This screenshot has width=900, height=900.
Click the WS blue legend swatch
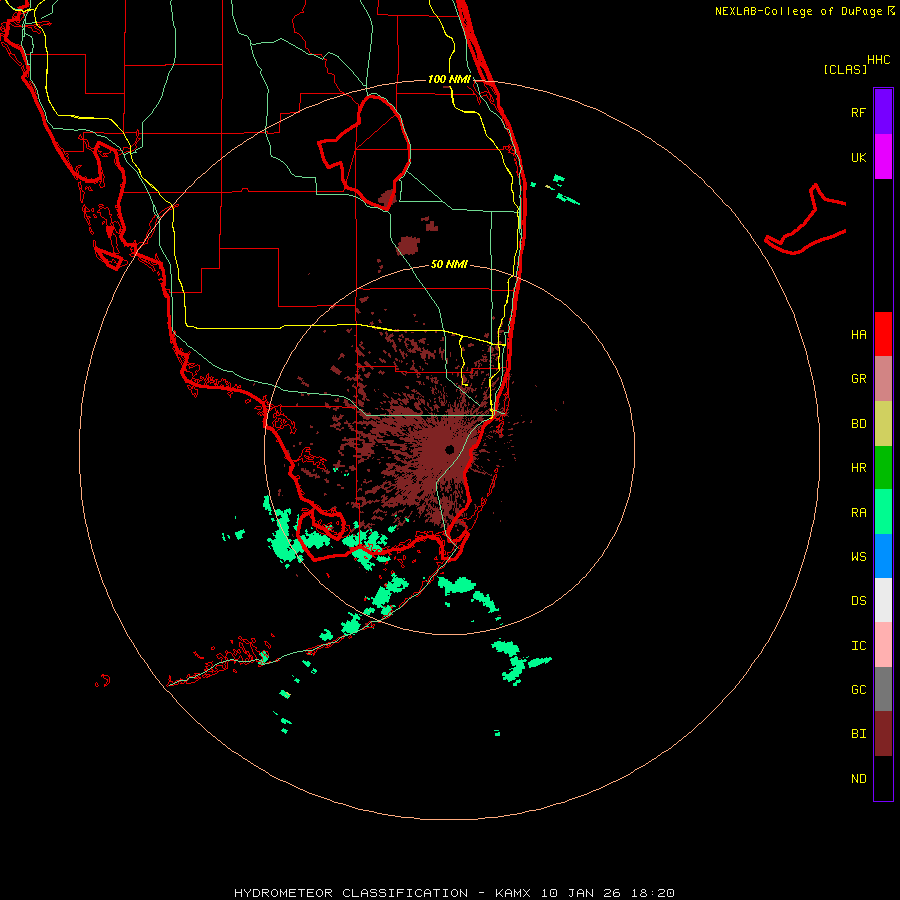click(883, 556)
